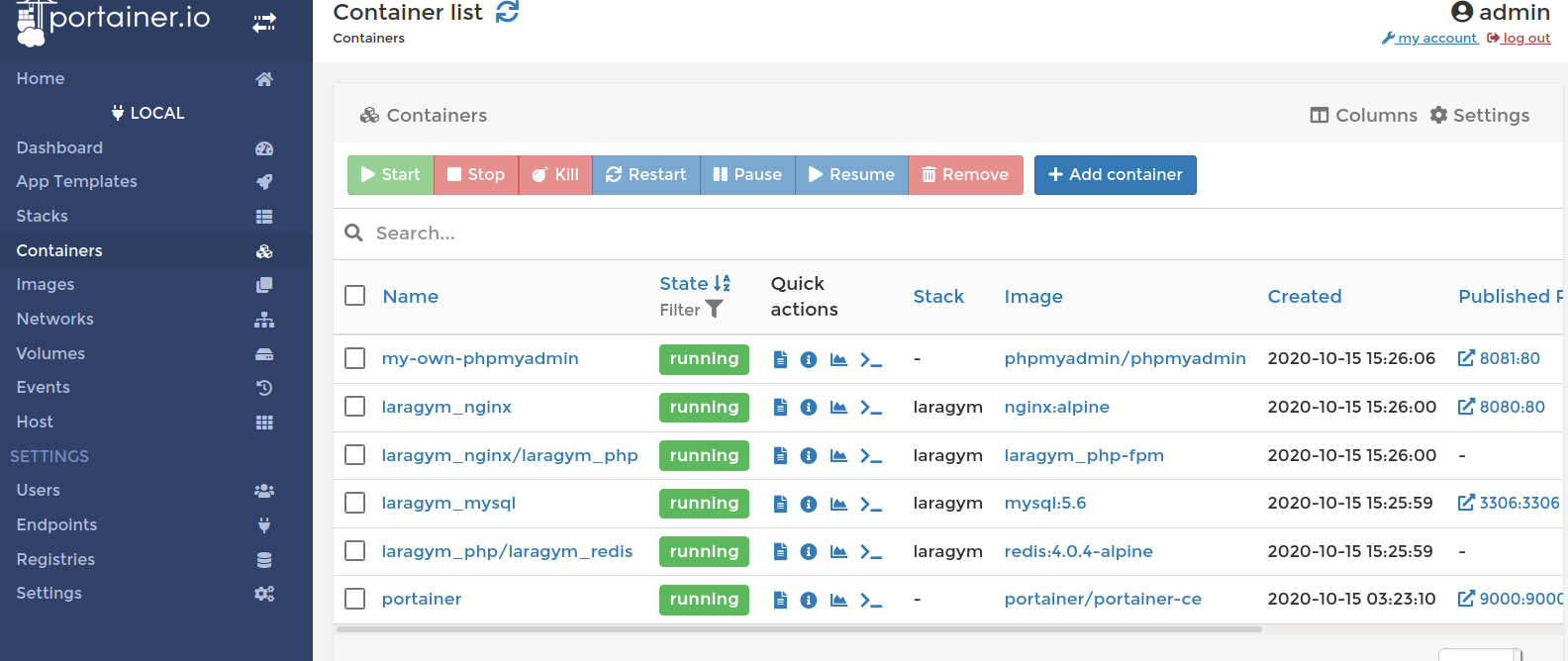
Task: Sort by the Name column header
Action: 411,297
